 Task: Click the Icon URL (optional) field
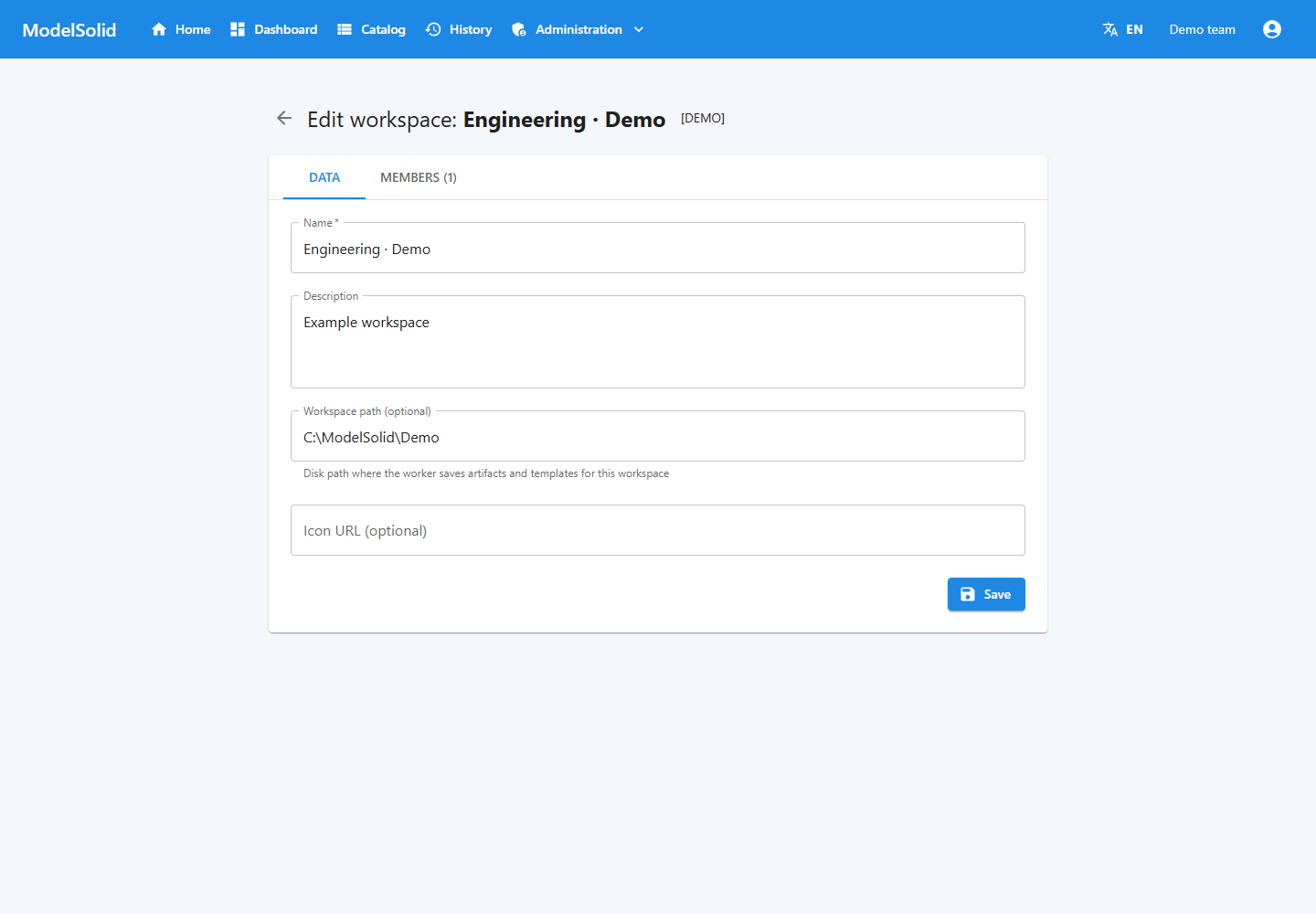(x=658, y=530)
